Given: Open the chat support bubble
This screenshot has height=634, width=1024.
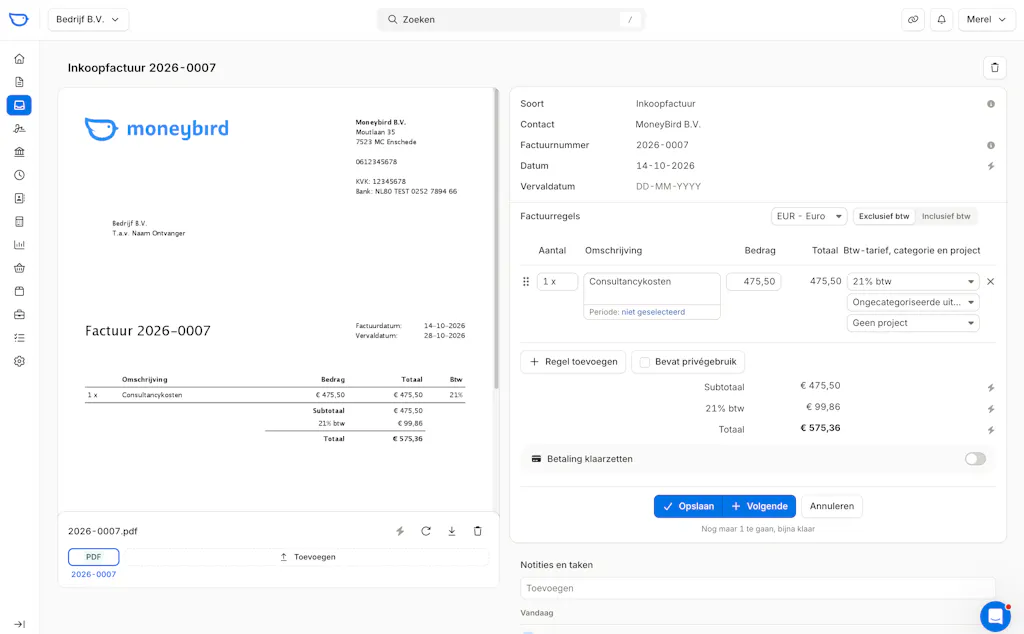Looking at the screenshot, I should (x=995, y=616).
